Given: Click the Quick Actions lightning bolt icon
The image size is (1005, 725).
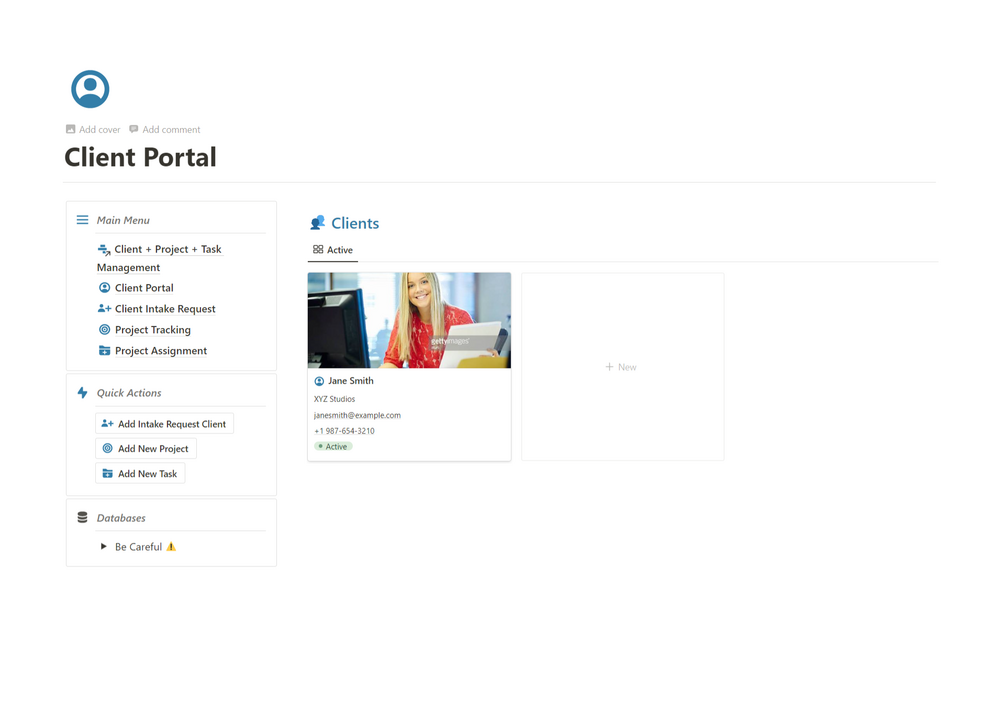Looking at the screenshot, I should click(x=83, y=393).
